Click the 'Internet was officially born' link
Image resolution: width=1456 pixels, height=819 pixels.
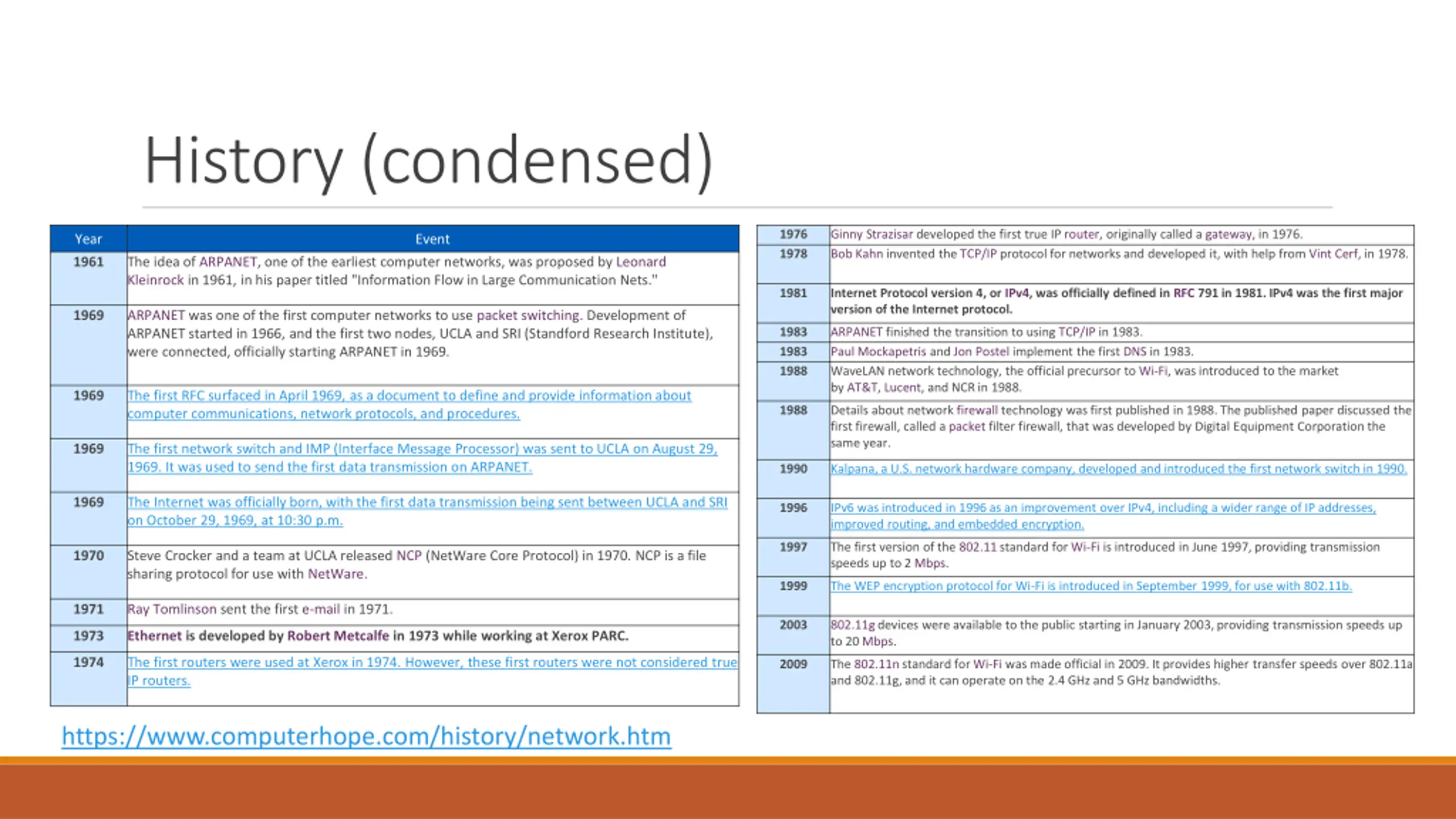pos(427,503)
